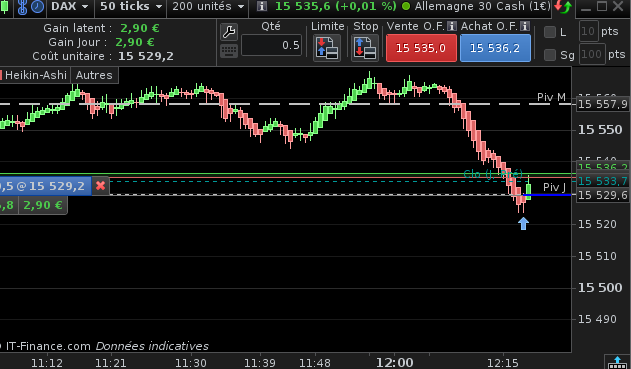Click the 11:21 time axis label
Screen dimensions: 631x369
(111, 363)
